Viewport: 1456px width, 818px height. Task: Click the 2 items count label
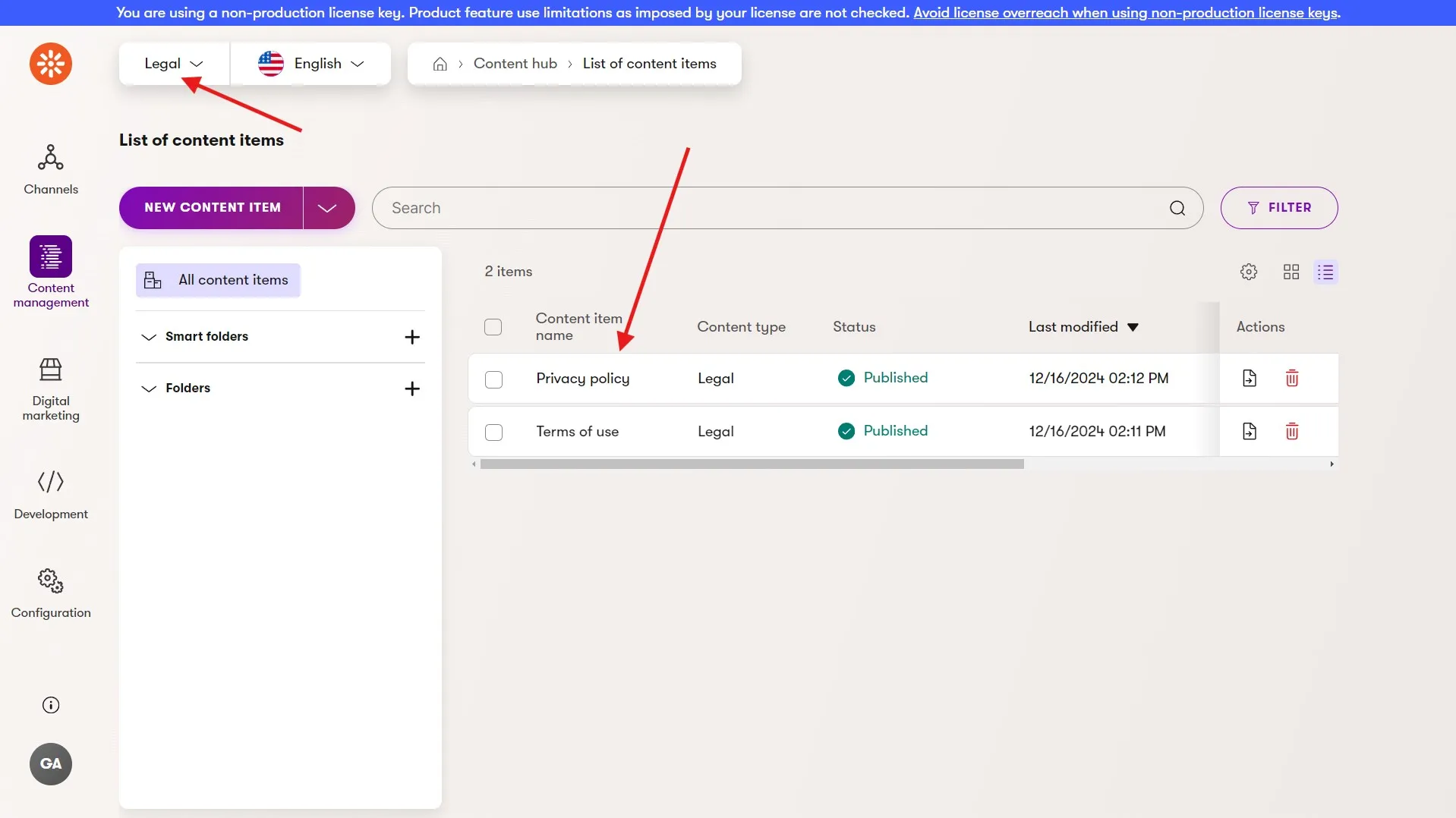pyautogui.click(x=509, y=272)
